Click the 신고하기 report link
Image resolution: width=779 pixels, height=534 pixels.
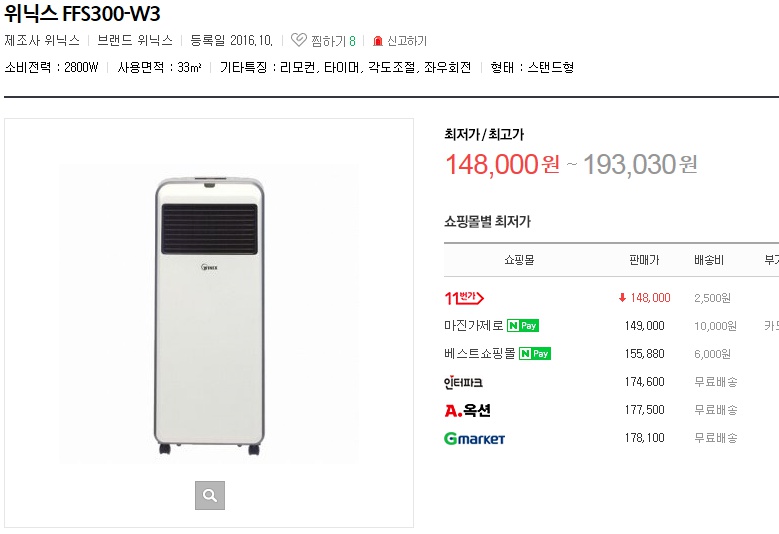pos(407,41)
